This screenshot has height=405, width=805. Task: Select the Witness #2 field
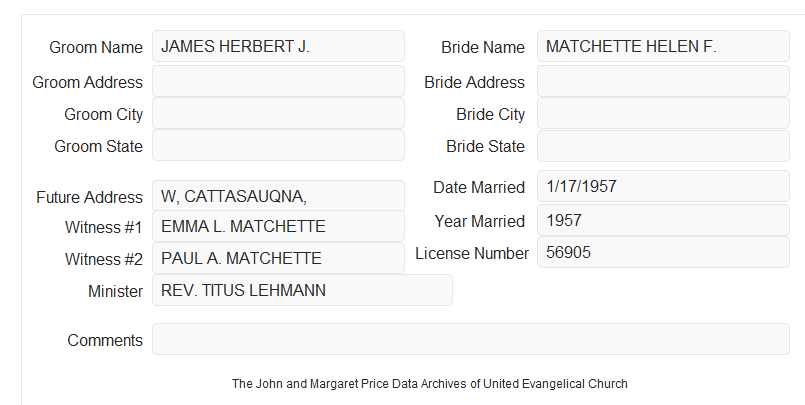click(x=278, y=258)
